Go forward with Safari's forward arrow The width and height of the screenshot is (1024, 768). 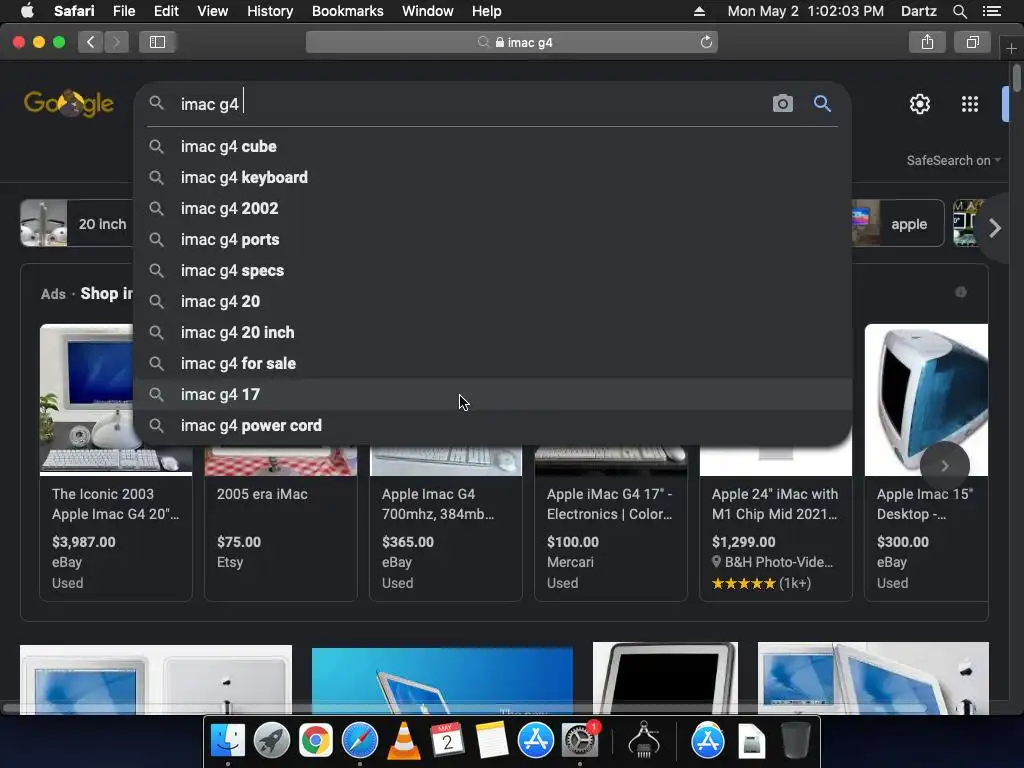coord(116,42)
